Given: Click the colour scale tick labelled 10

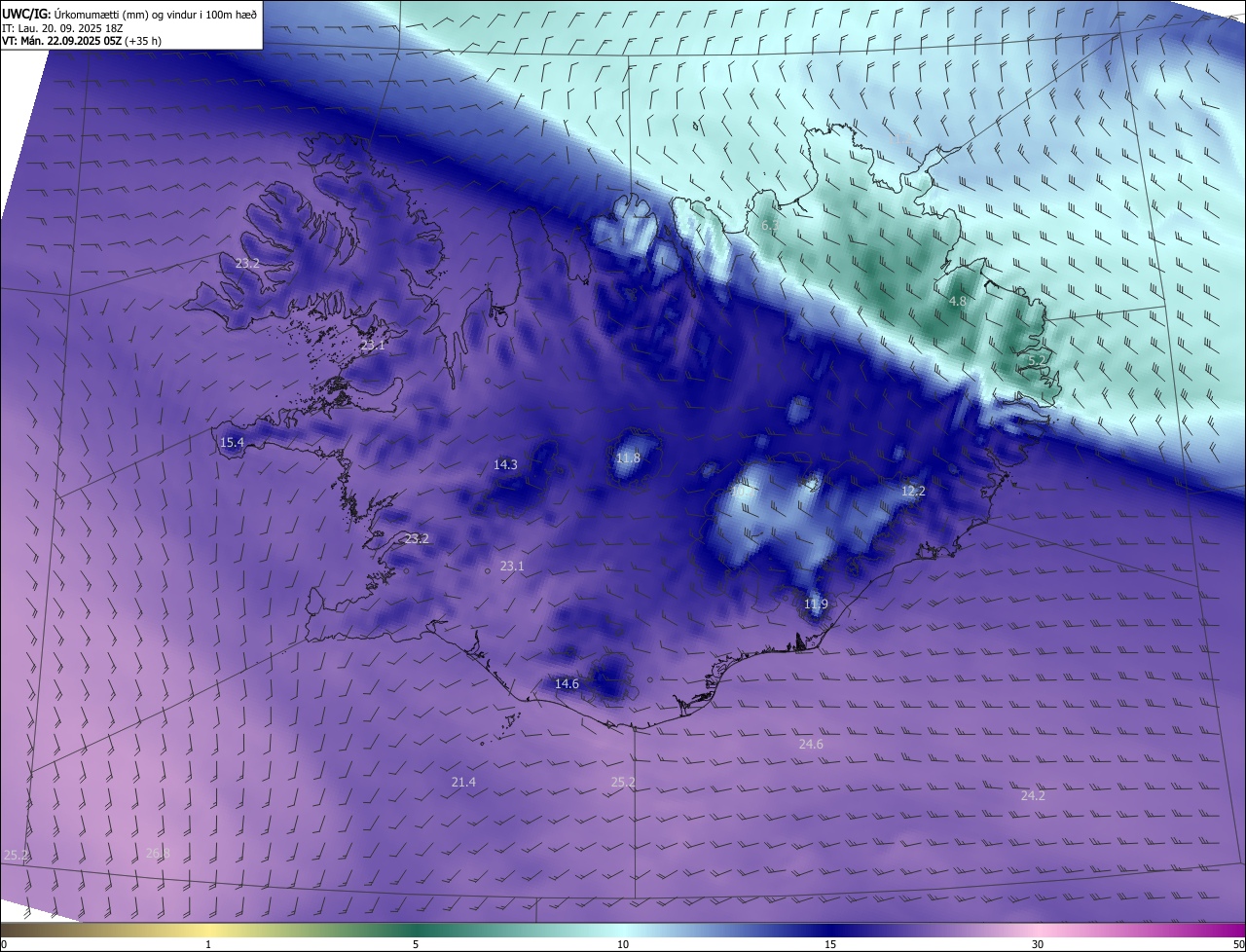Looking at the screenshot, I should coord(623,944).
